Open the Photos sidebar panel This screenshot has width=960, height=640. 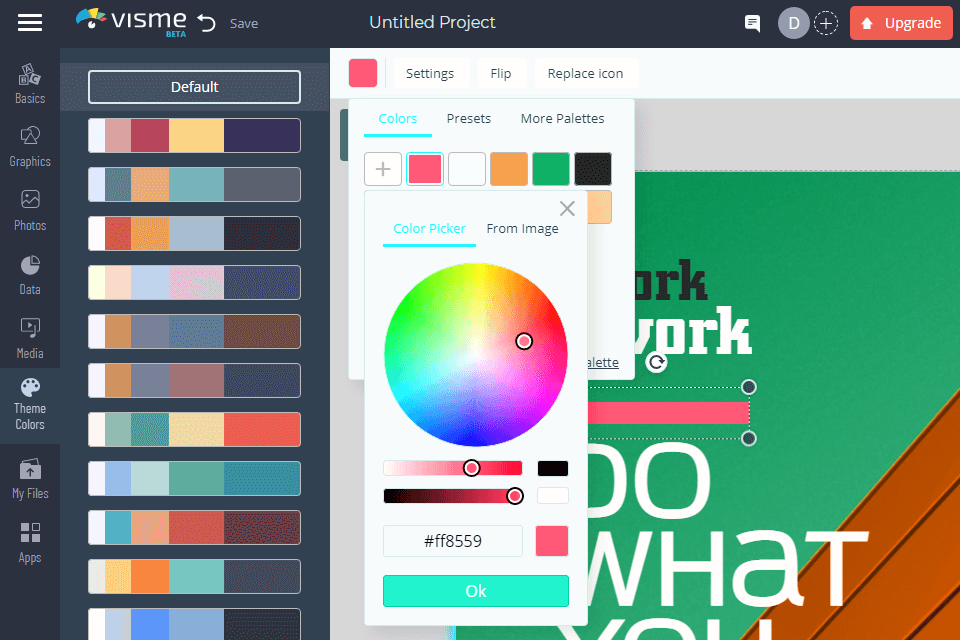coord(30,210)
